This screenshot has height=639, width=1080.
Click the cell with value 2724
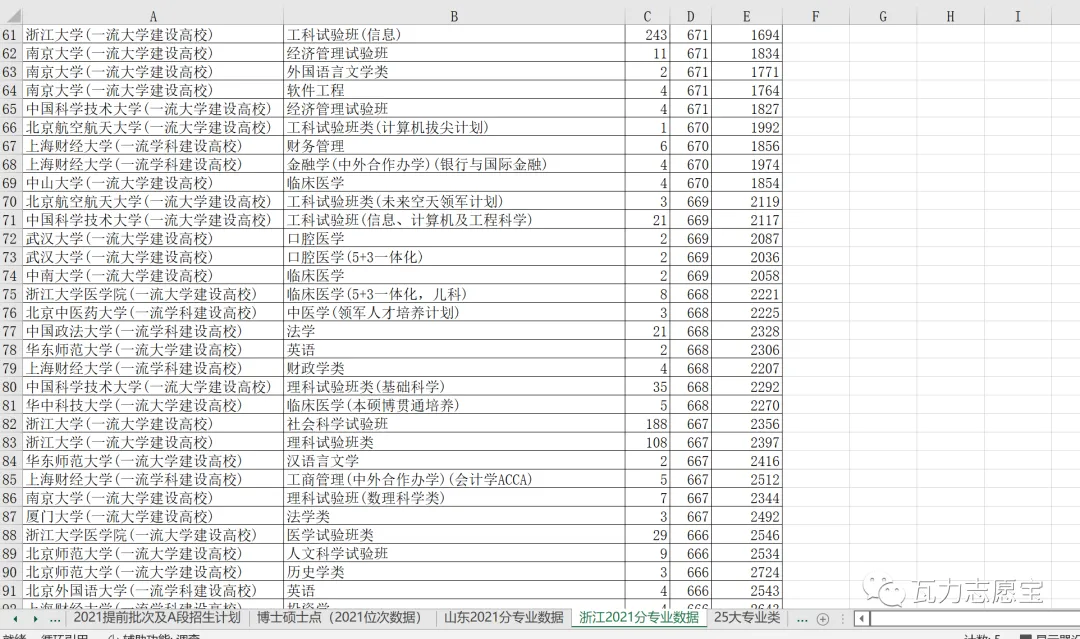point(747,572)
